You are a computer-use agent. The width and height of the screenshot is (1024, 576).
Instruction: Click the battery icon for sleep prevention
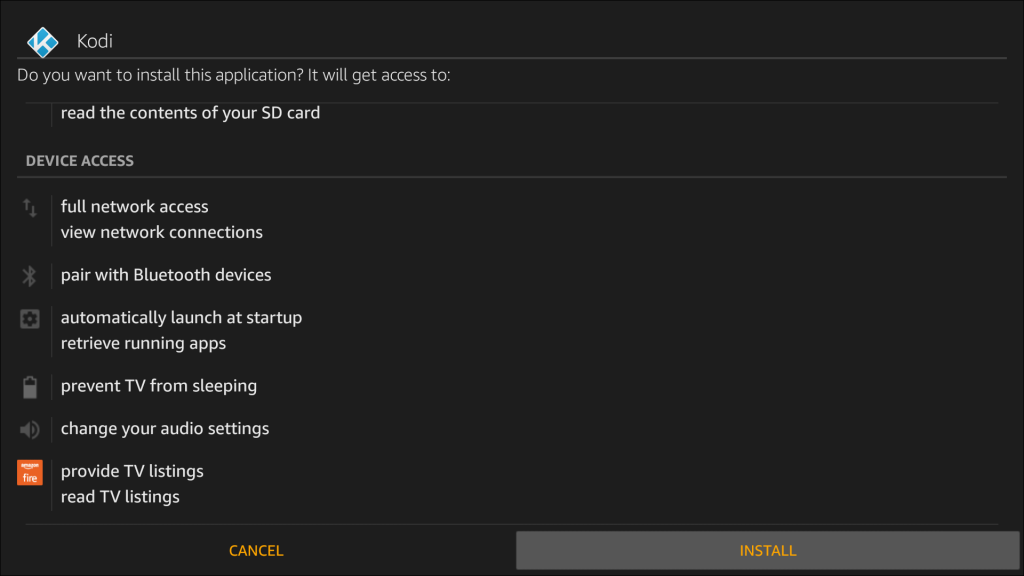(29, 386)
